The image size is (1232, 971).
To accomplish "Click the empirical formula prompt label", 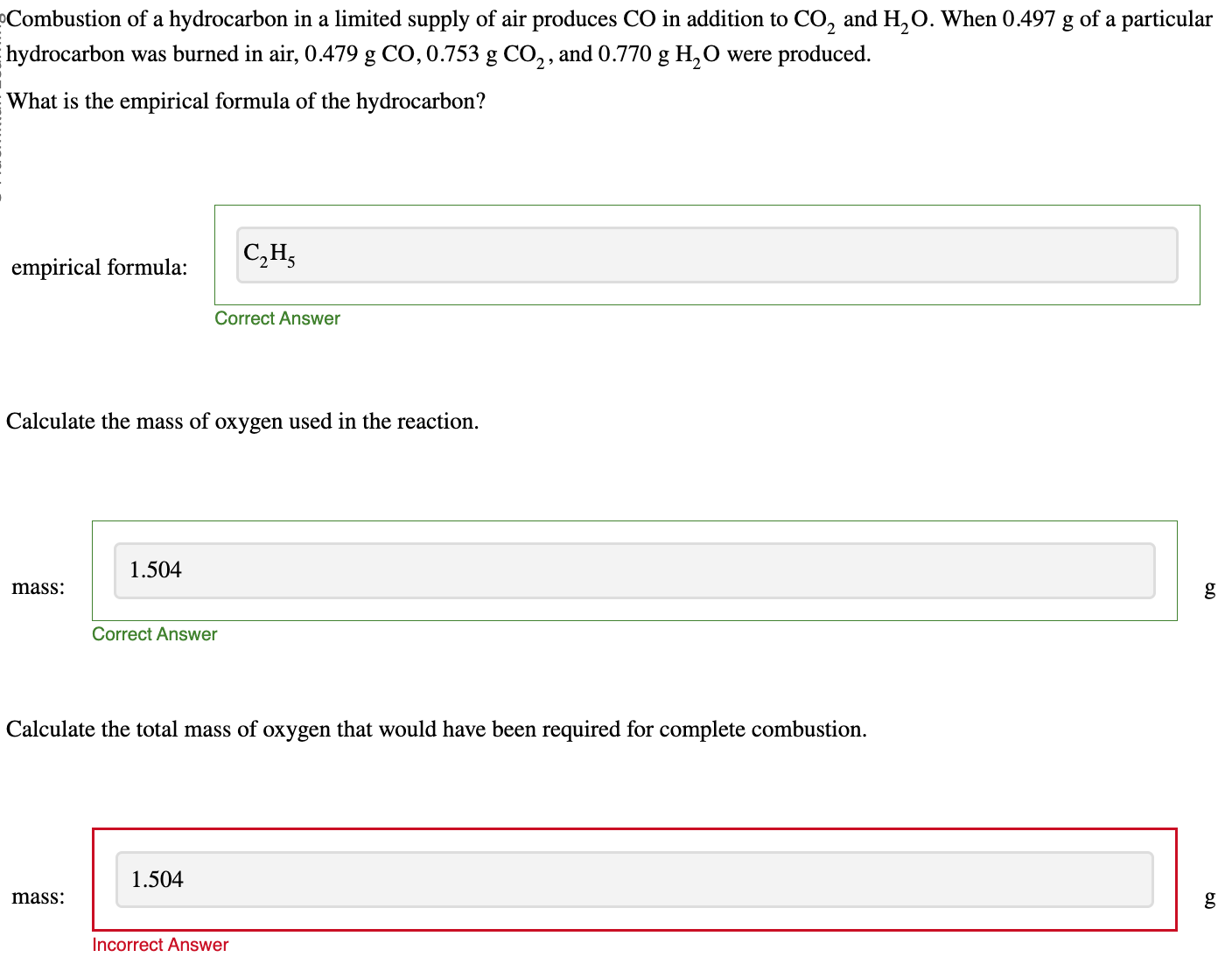I will pyautogui.click(x=99, y=268).
